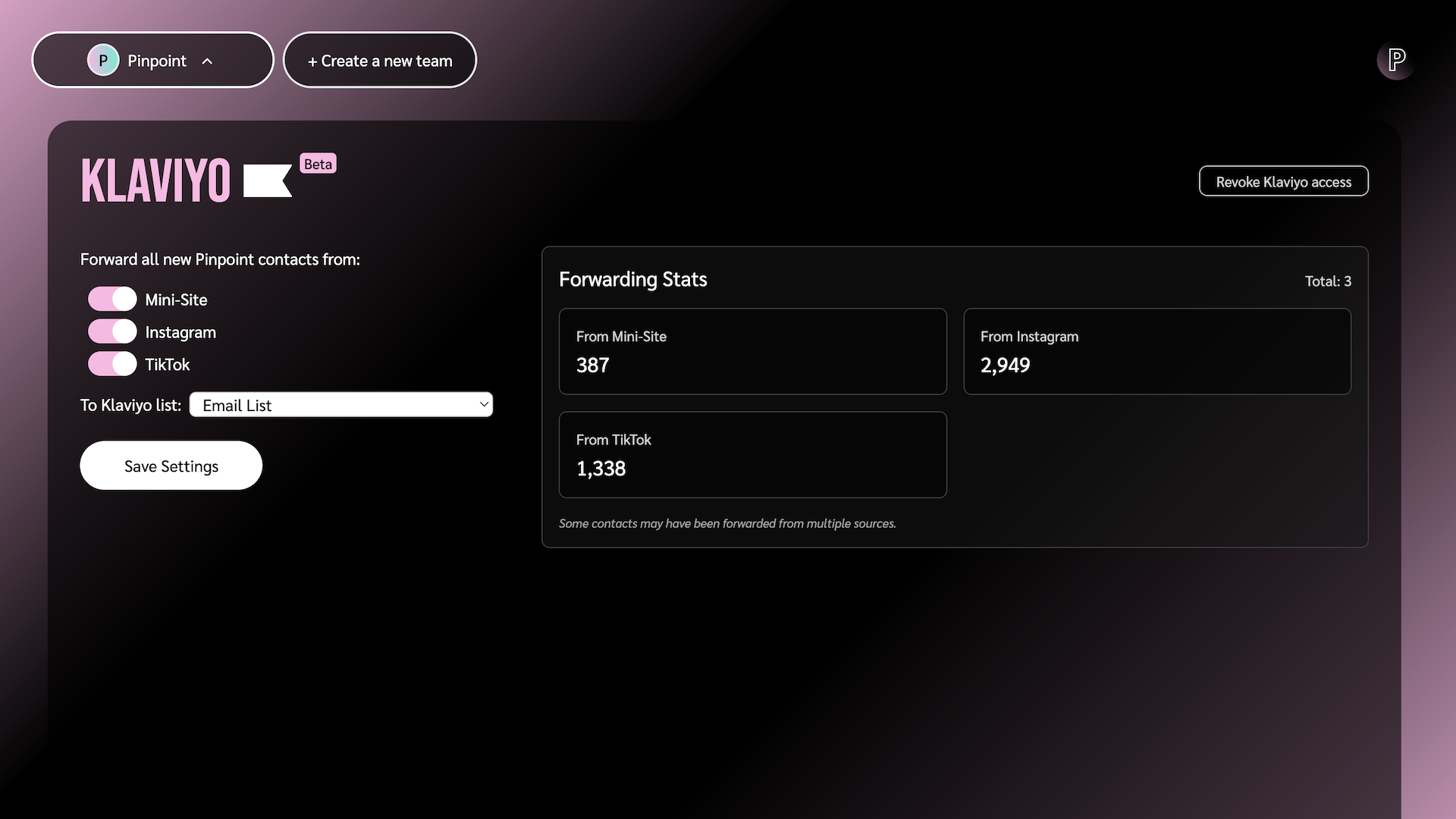1456x819 pixels.
Task: Create a new team
Action: pyautogui.click(x=380, y=60)
